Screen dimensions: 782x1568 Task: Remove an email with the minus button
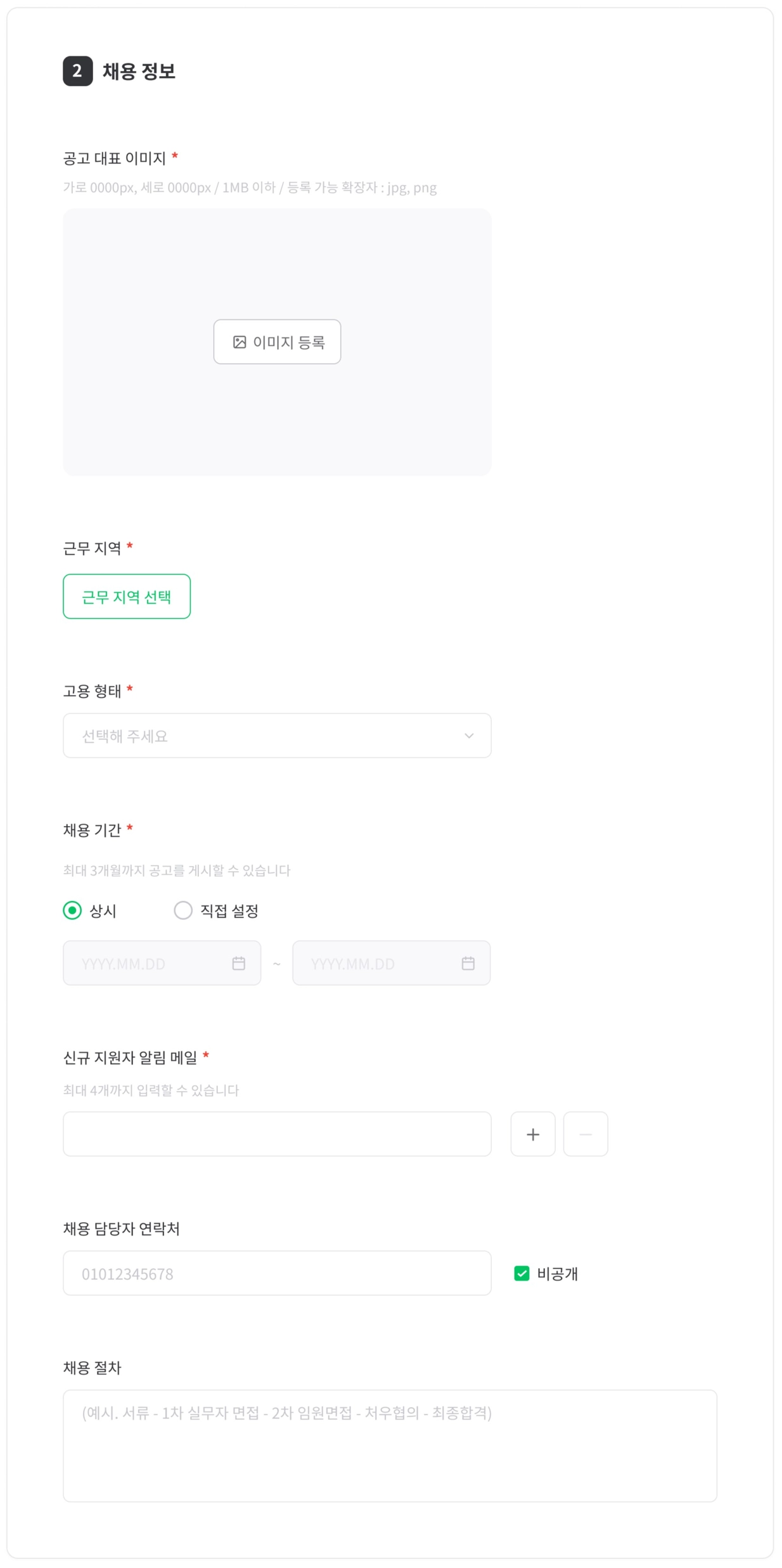pyautogui.click(x=586, y=1134)
